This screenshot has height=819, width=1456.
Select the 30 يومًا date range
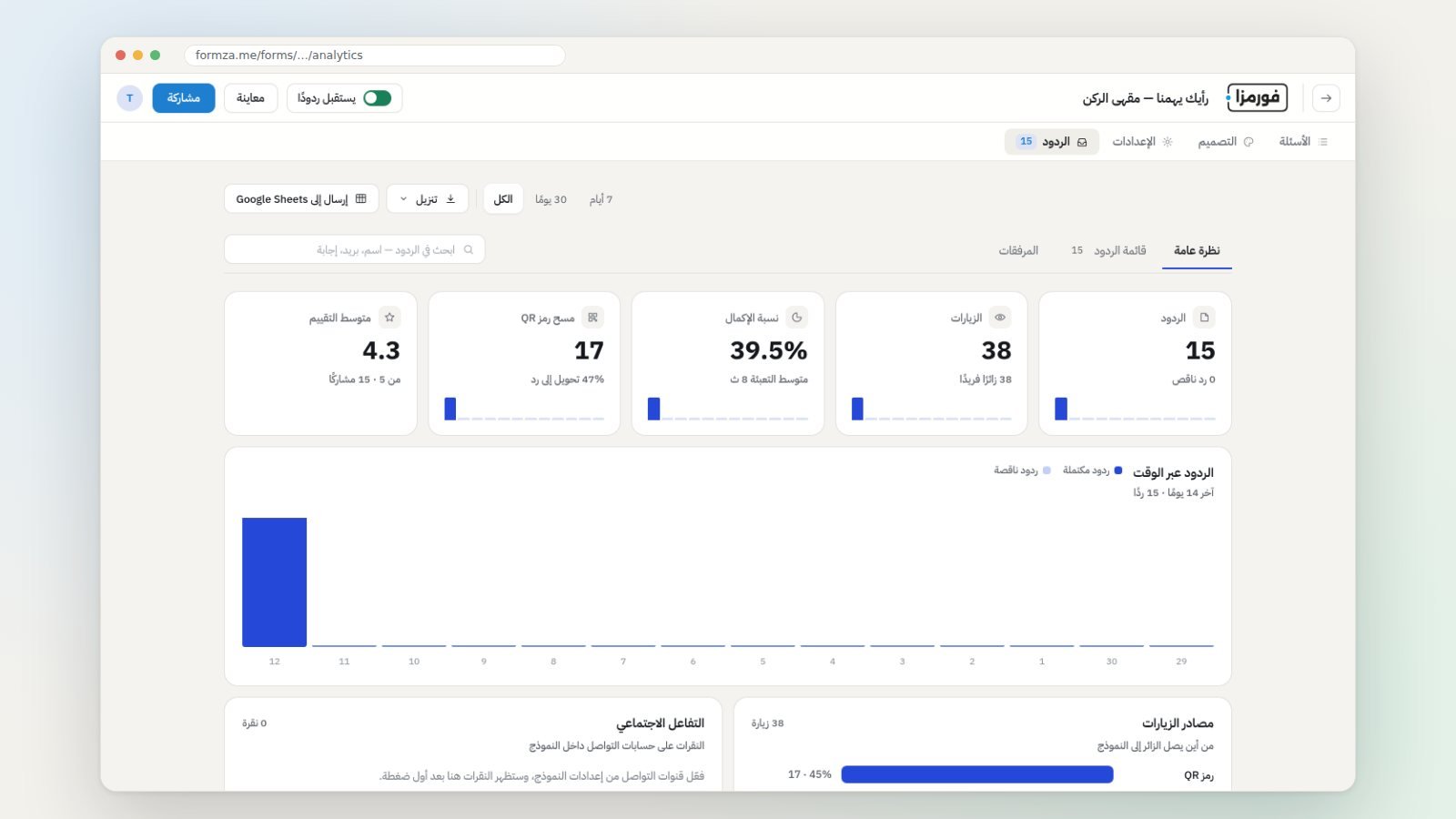(x=551, y=199)
